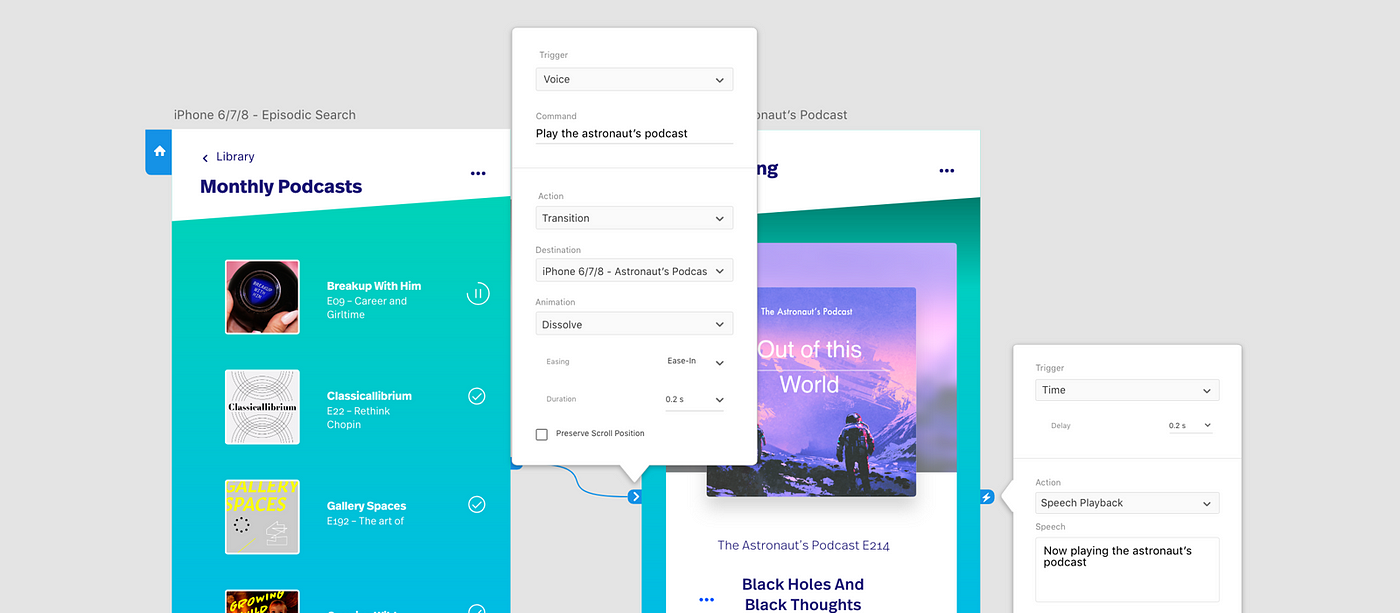
Task: Click Gallery Spaces cover thumbnail
Action: point(262,516)
